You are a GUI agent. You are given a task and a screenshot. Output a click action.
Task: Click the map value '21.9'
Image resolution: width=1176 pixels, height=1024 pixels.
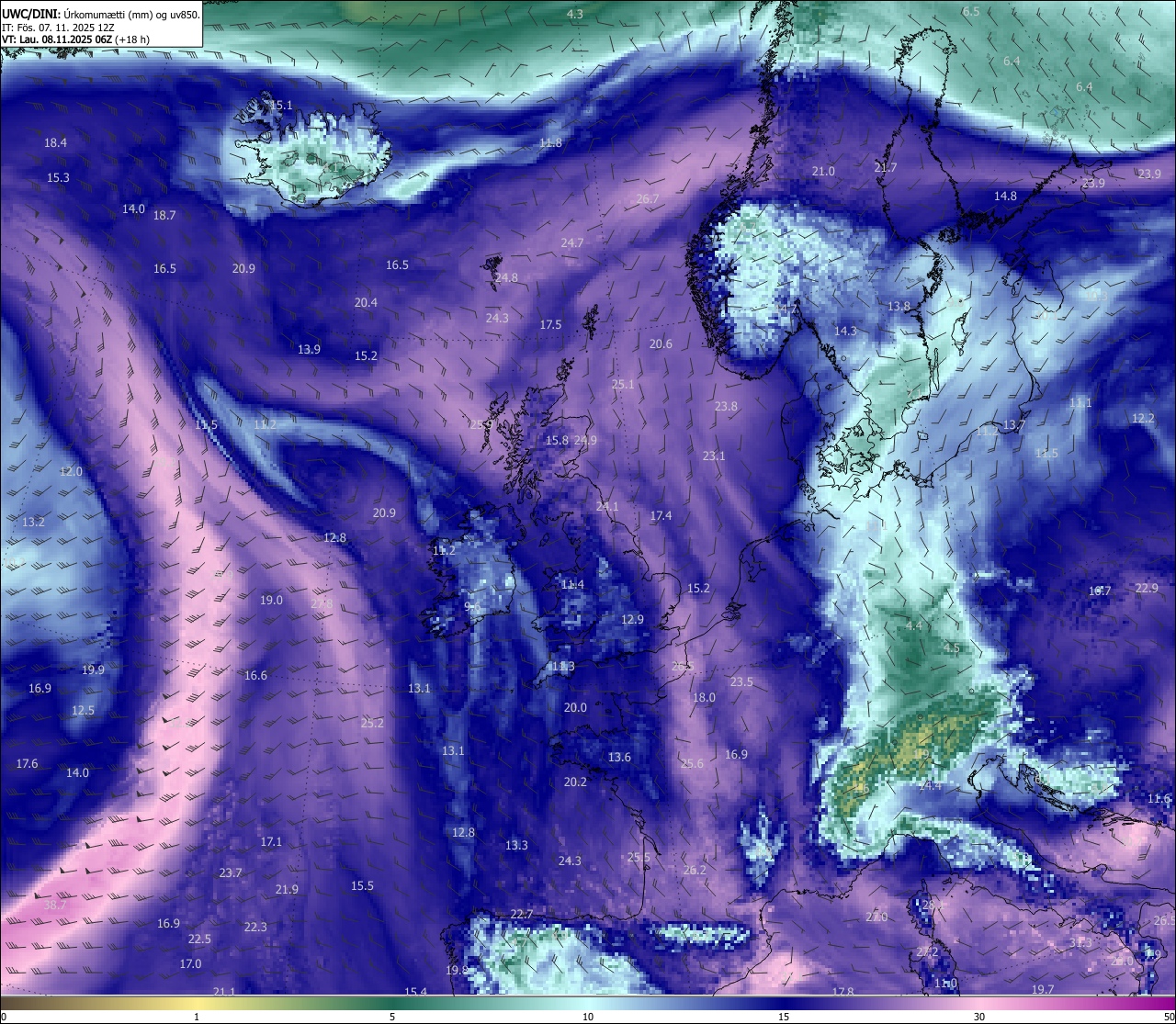click(287, 889)
